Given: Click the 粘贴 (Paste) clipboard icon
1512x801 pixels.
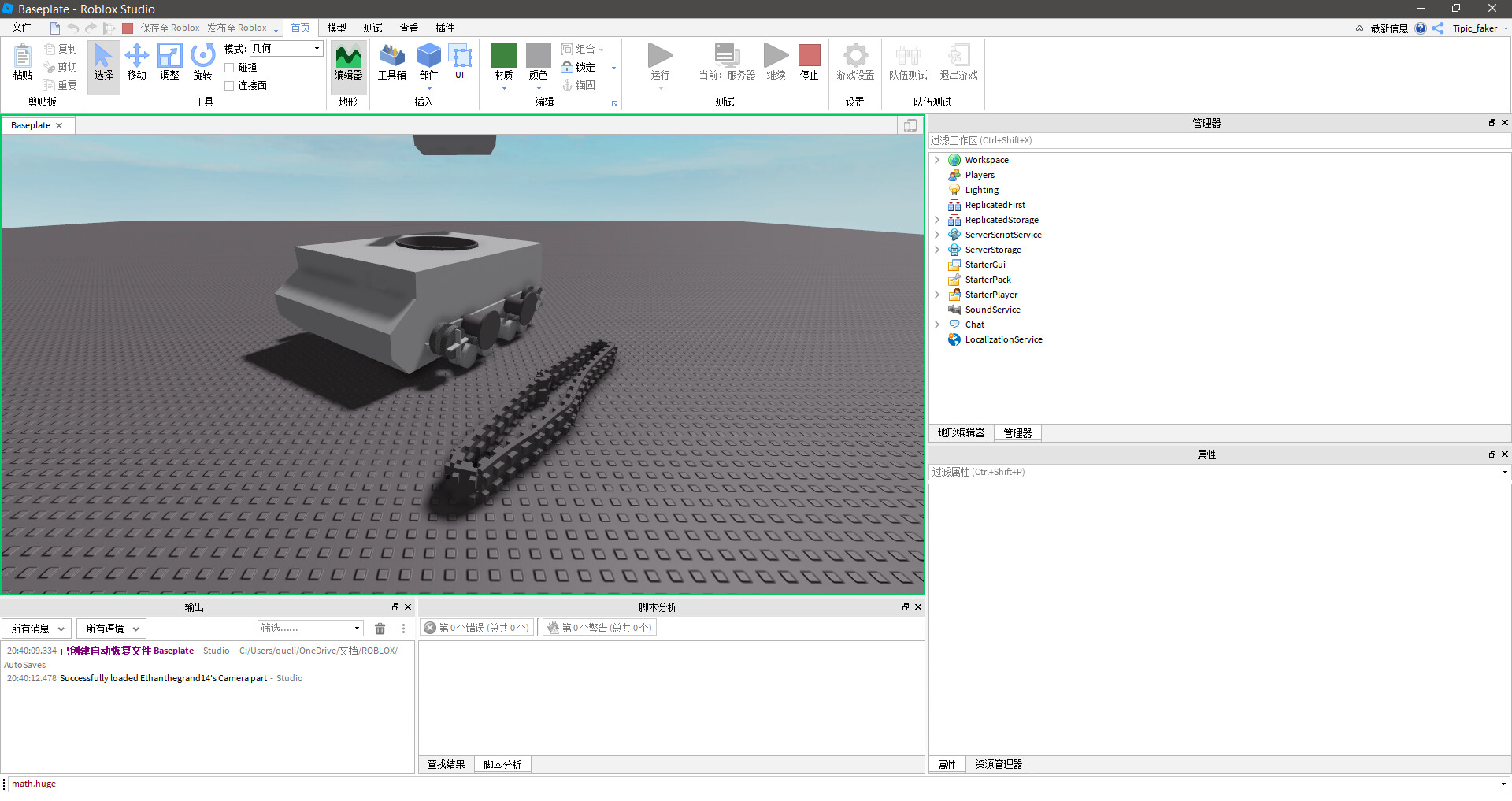Looking at the screenshot, I should click(23, 62).
